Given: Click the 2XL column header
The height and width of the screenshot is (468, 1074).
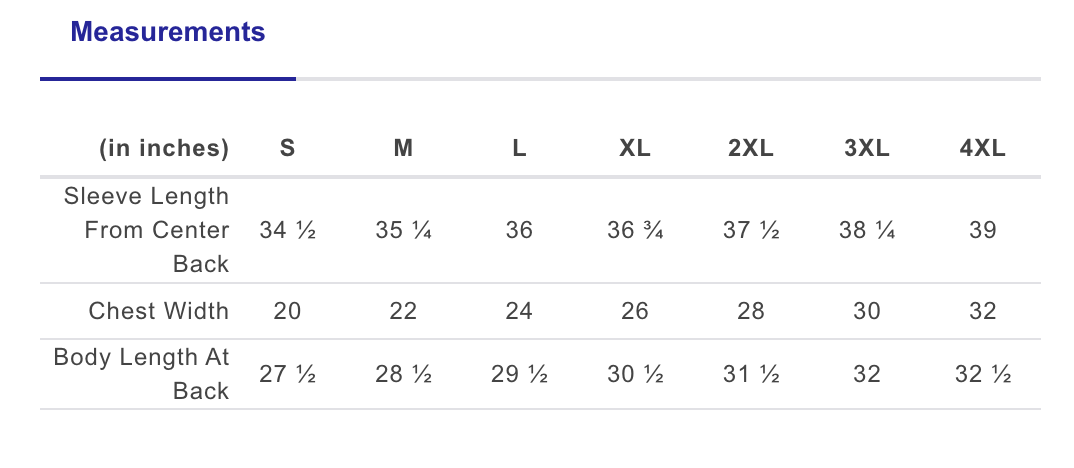Looking at the screenshot, I should coord(751,149).
